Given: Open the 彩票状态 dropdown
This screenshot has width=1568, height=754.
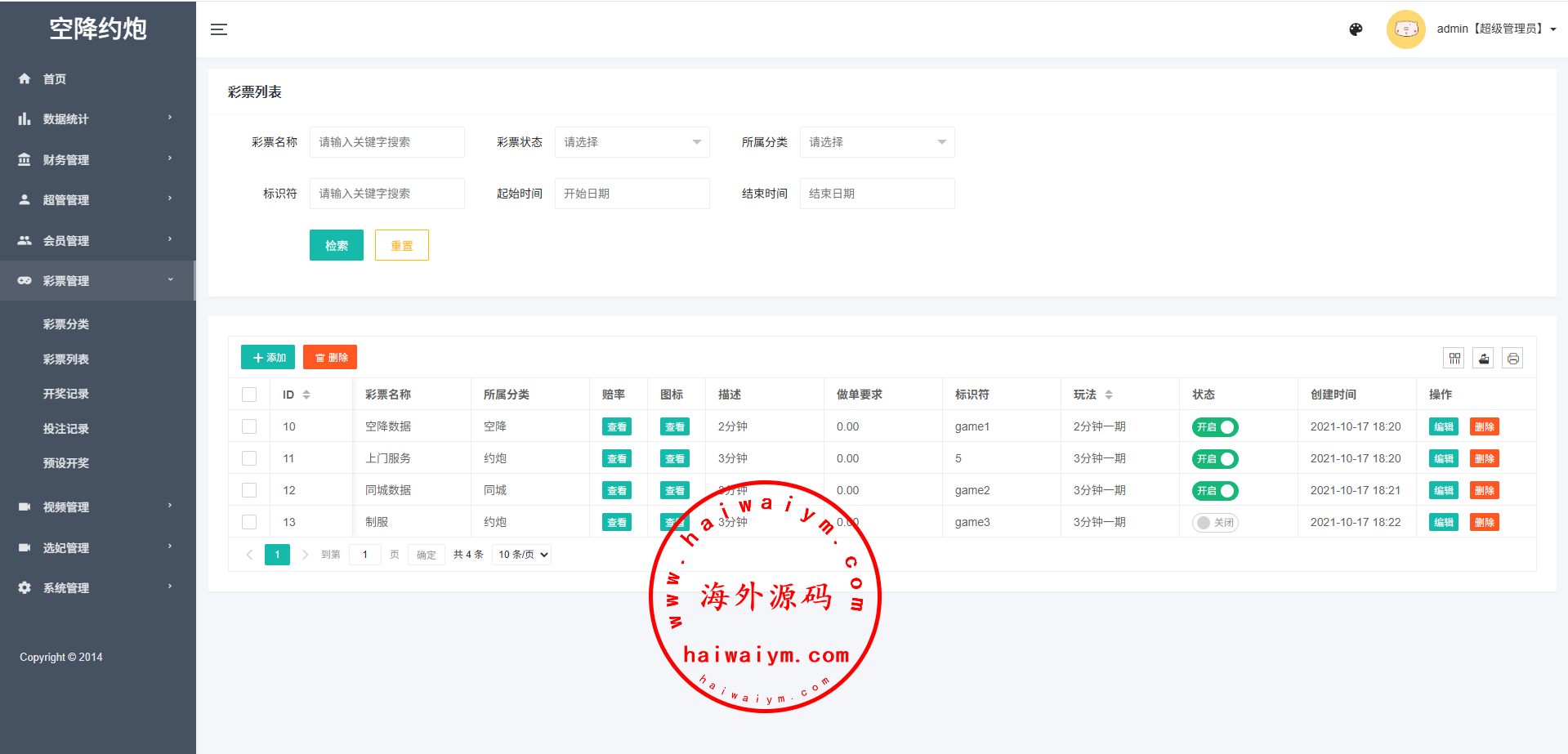Looking at the screenshot, I should (632, 142).
